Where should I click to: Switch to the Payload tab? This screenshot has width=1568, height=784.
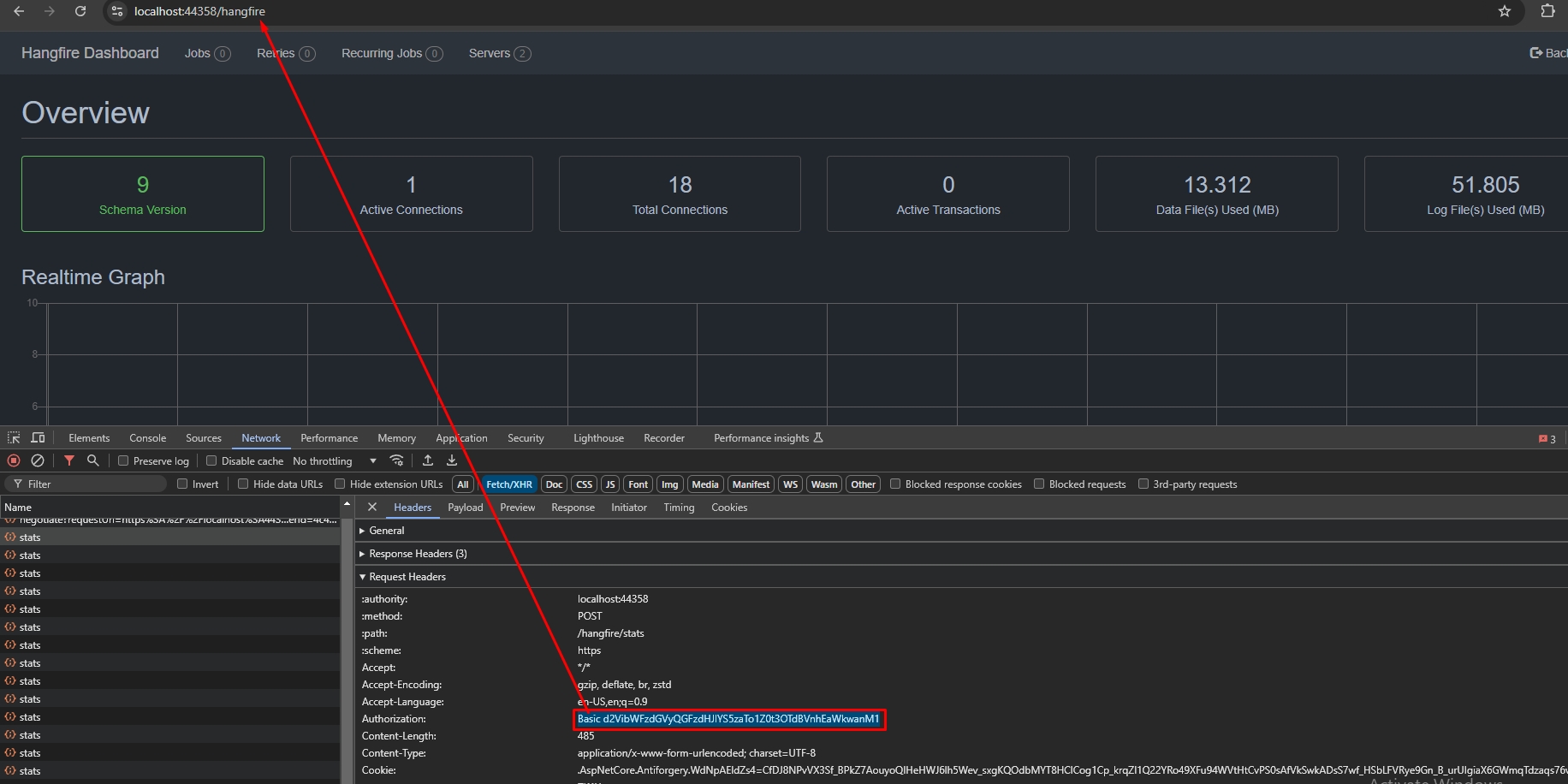pos(466,508)
